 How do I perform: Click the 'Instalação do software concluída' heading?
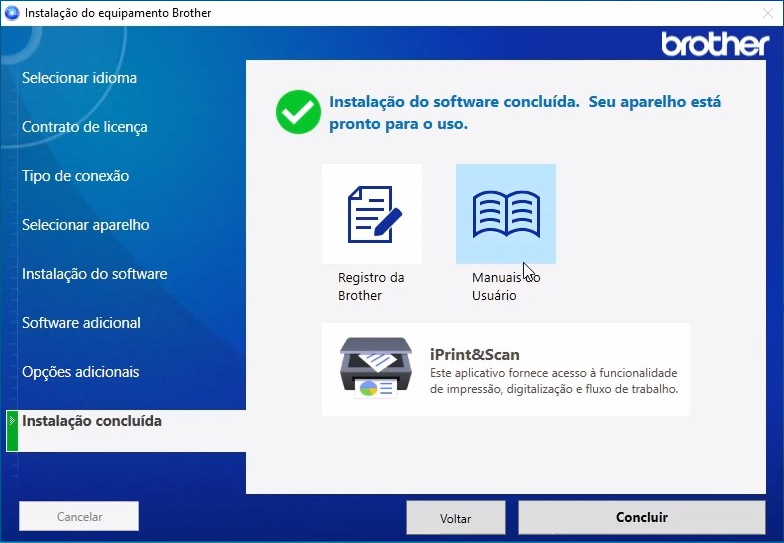pyautogui.click(x=525, y=112)
